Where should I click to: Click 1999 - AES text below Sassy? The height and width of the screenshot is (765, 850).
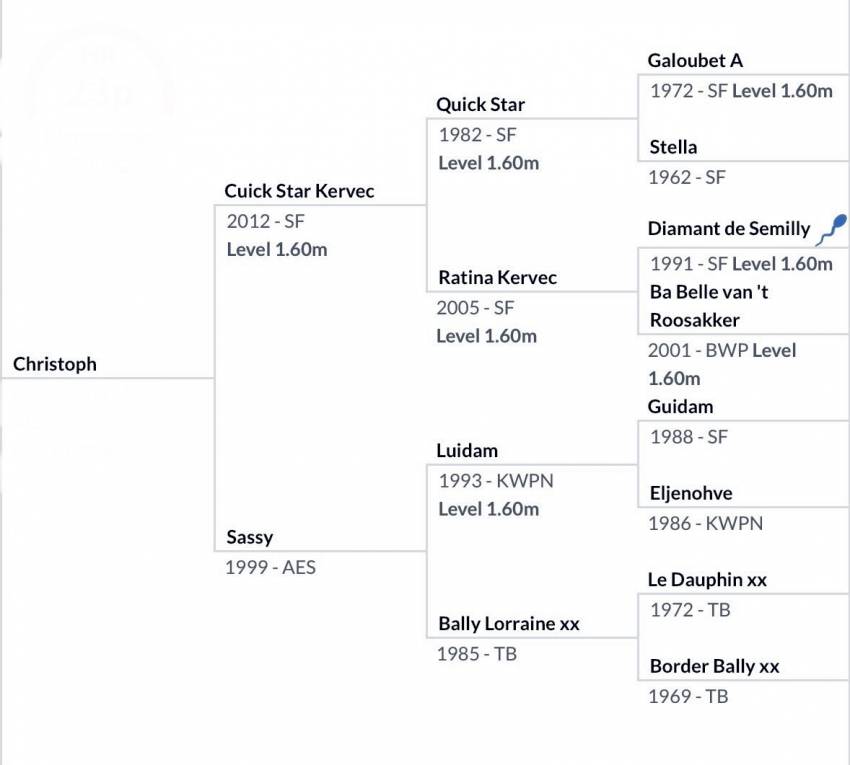(x=271, y=567)
